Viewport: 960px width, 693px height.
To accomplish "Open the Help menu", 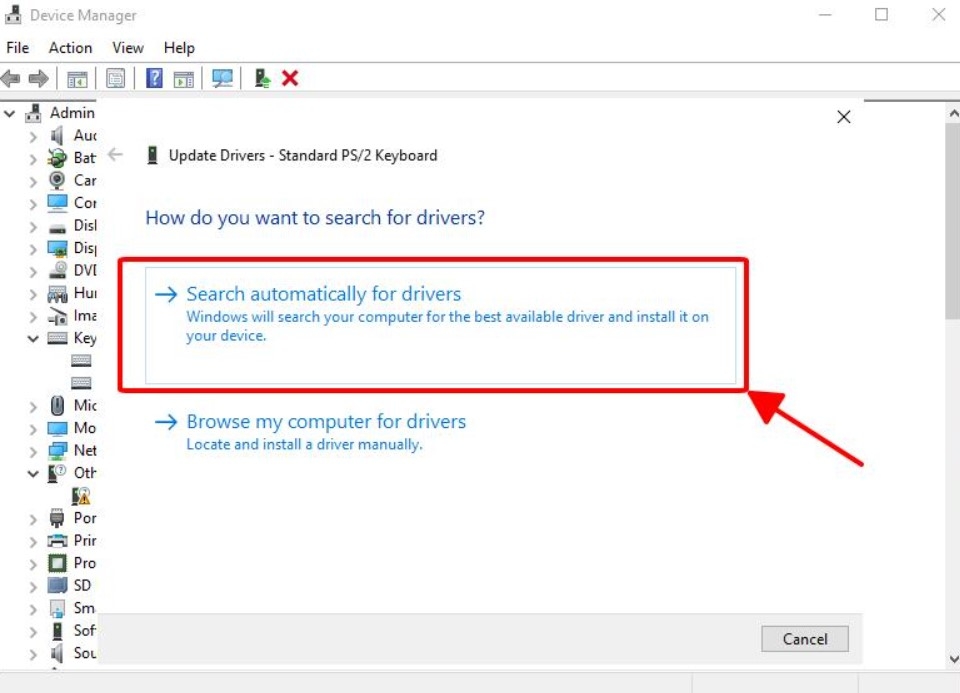I will tap(179, 48).
